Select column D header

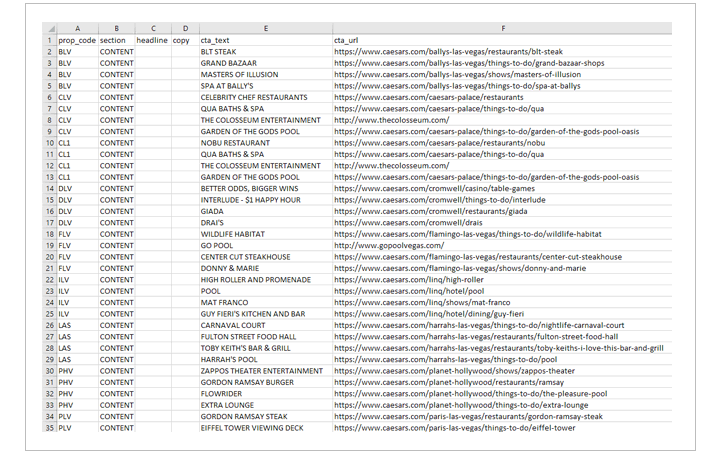click(184, 28)
